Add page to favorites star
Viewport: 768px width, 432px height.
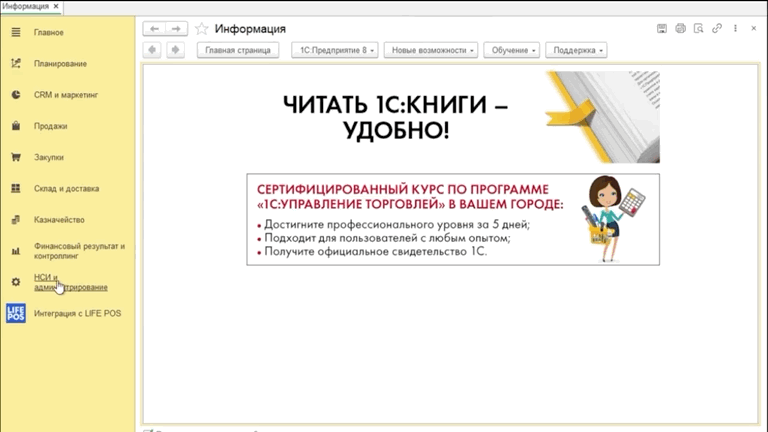click(x=201, y=29)
